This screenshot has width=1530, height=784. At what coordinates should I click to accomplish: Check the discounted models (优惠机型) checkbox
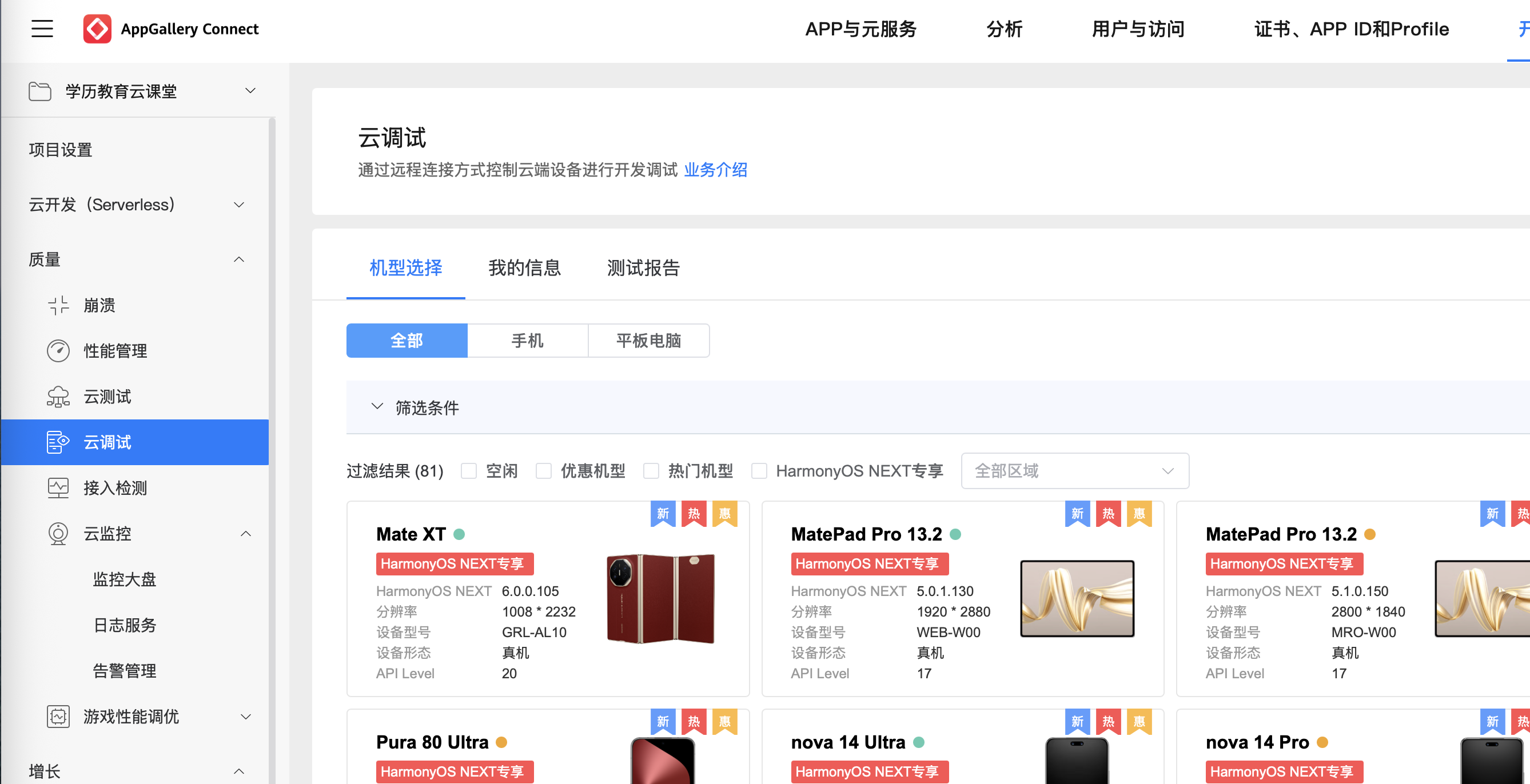tap(544, 471)
